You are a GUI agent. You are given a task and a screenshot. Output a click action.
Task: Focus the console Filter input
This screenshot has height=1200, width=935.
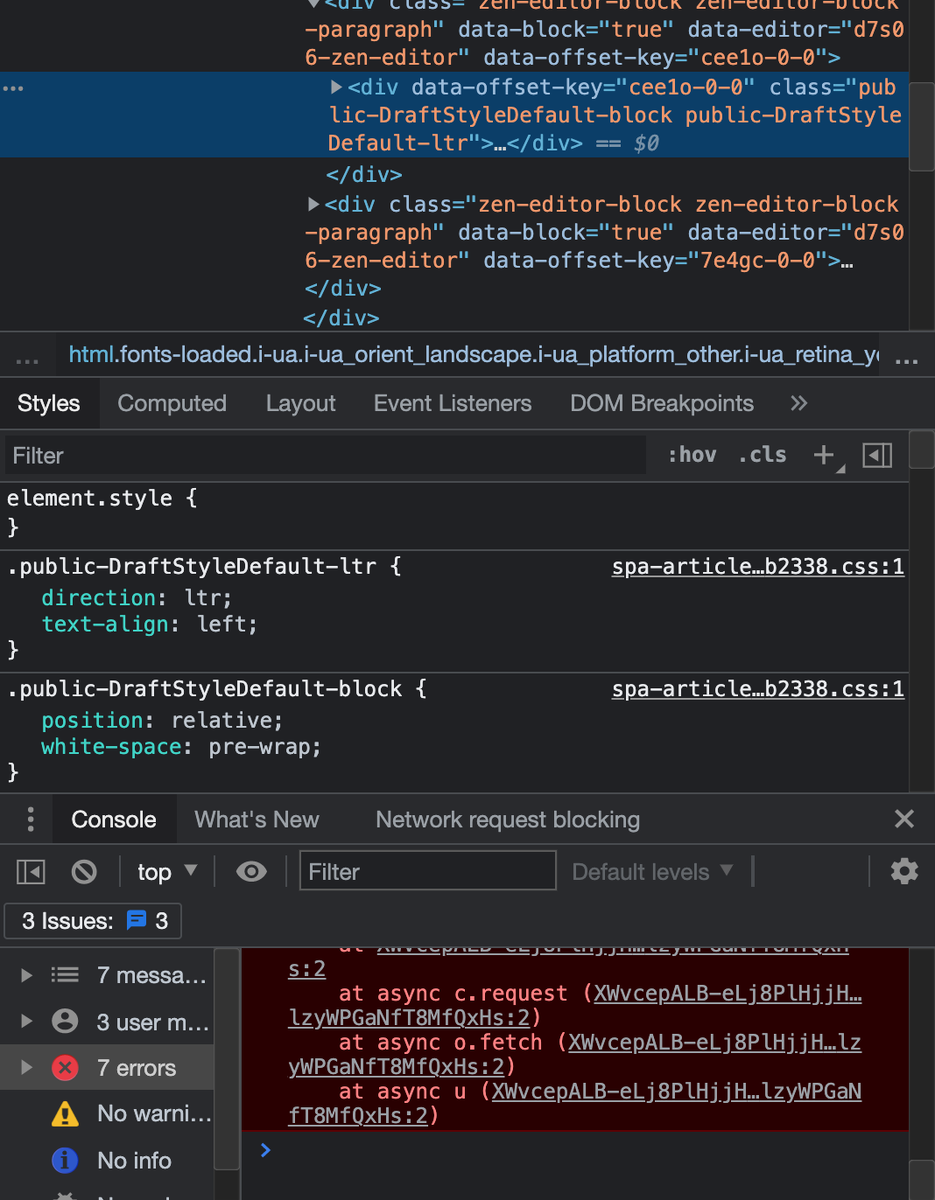pyautogui.click(x=428, y=872)
